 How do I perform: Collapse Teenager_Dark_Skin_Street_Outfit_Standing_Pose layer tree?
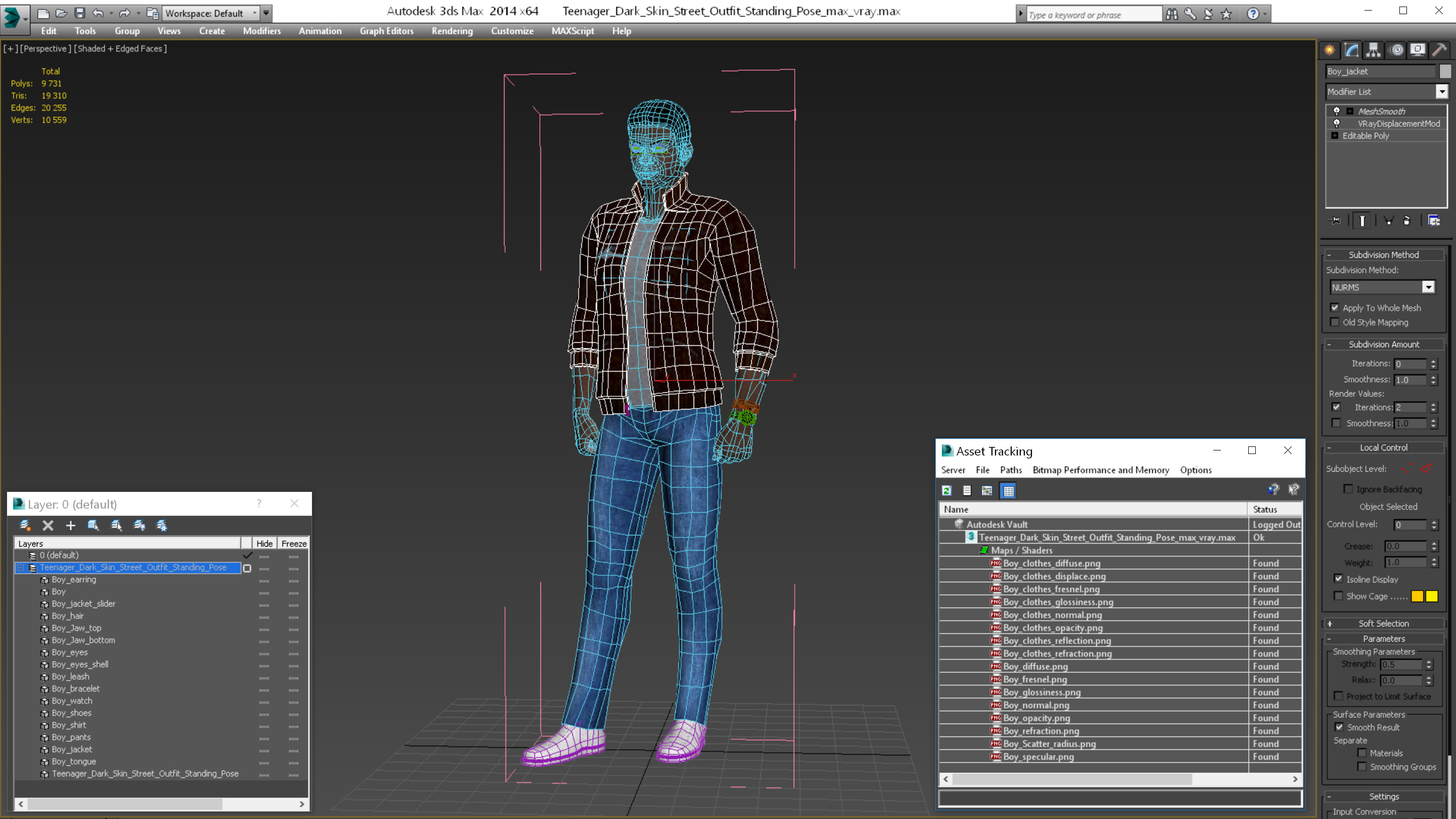(20, 567)
